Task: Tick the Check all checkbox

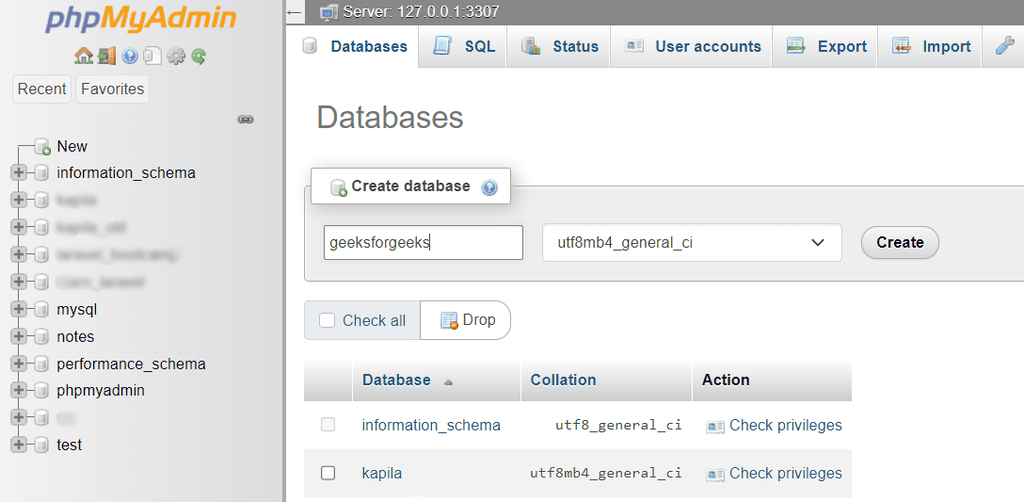Action: coord(327,321)
